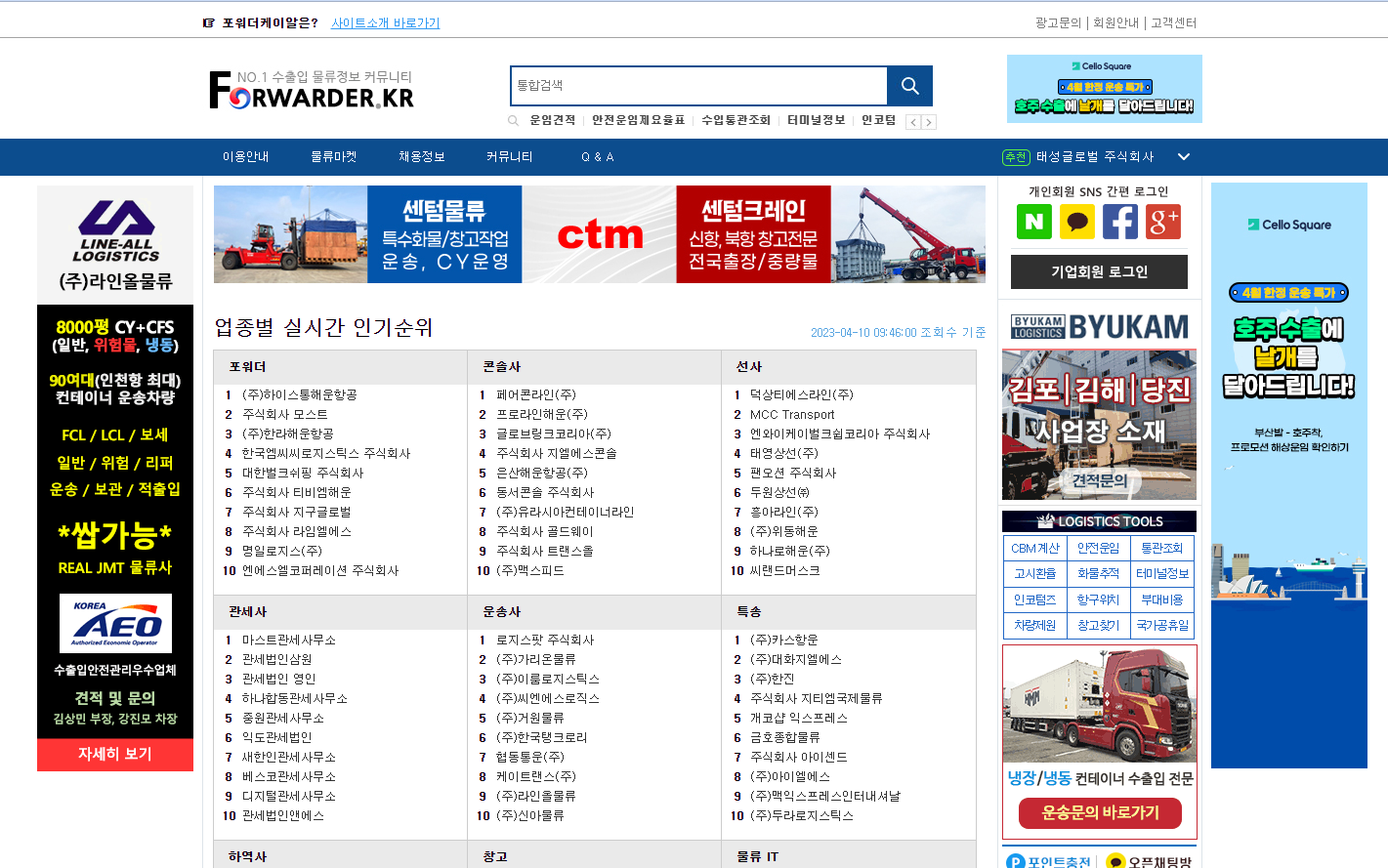This screenshot has width=1388, height=868.
Task: Open 통관조회 logistics tool
Action: (x=1162, y=549)
